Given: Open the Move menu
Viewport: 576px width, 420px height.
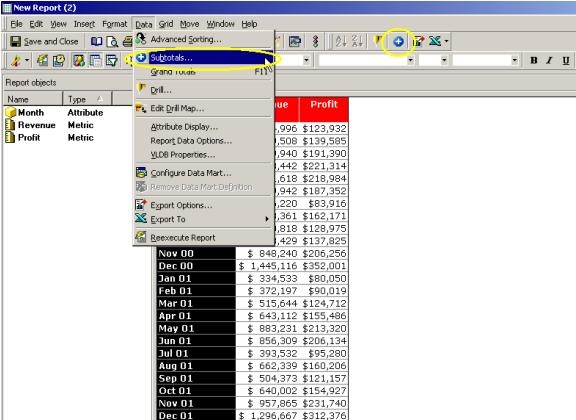Looking at the screenshot, I should pyautogui.click(x=189, y=24).
